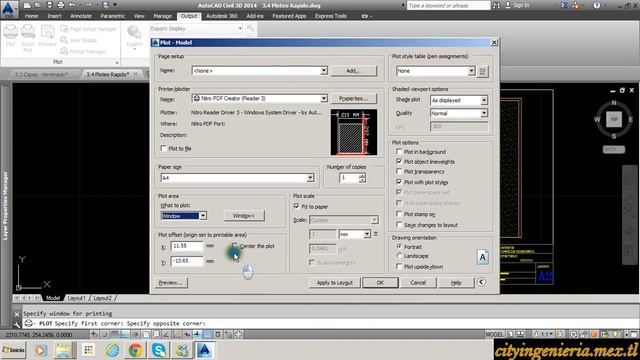Open the Plot style table dropdown
This screenshot has width=640, height=360.
(x=471, y=71)
